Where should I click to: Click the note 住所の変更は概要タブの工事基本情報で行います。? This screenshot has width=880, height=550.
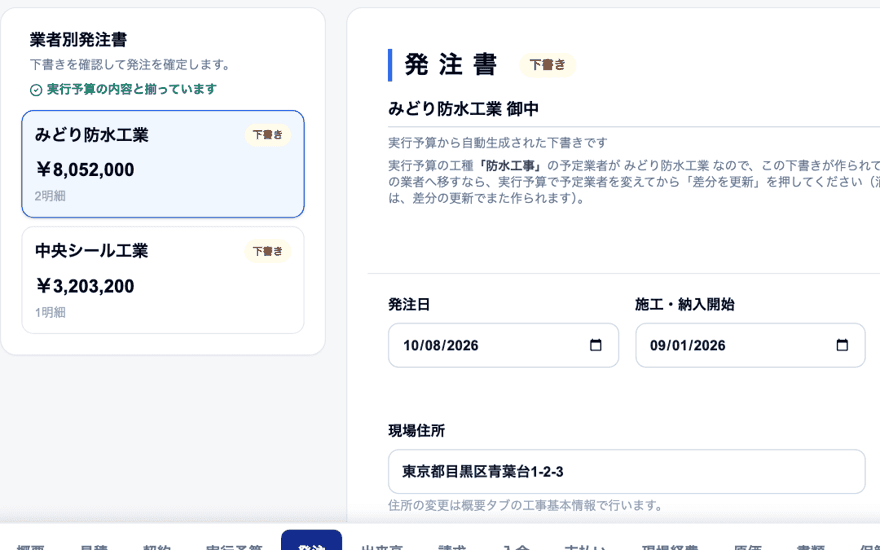click(x=525, y=506)
